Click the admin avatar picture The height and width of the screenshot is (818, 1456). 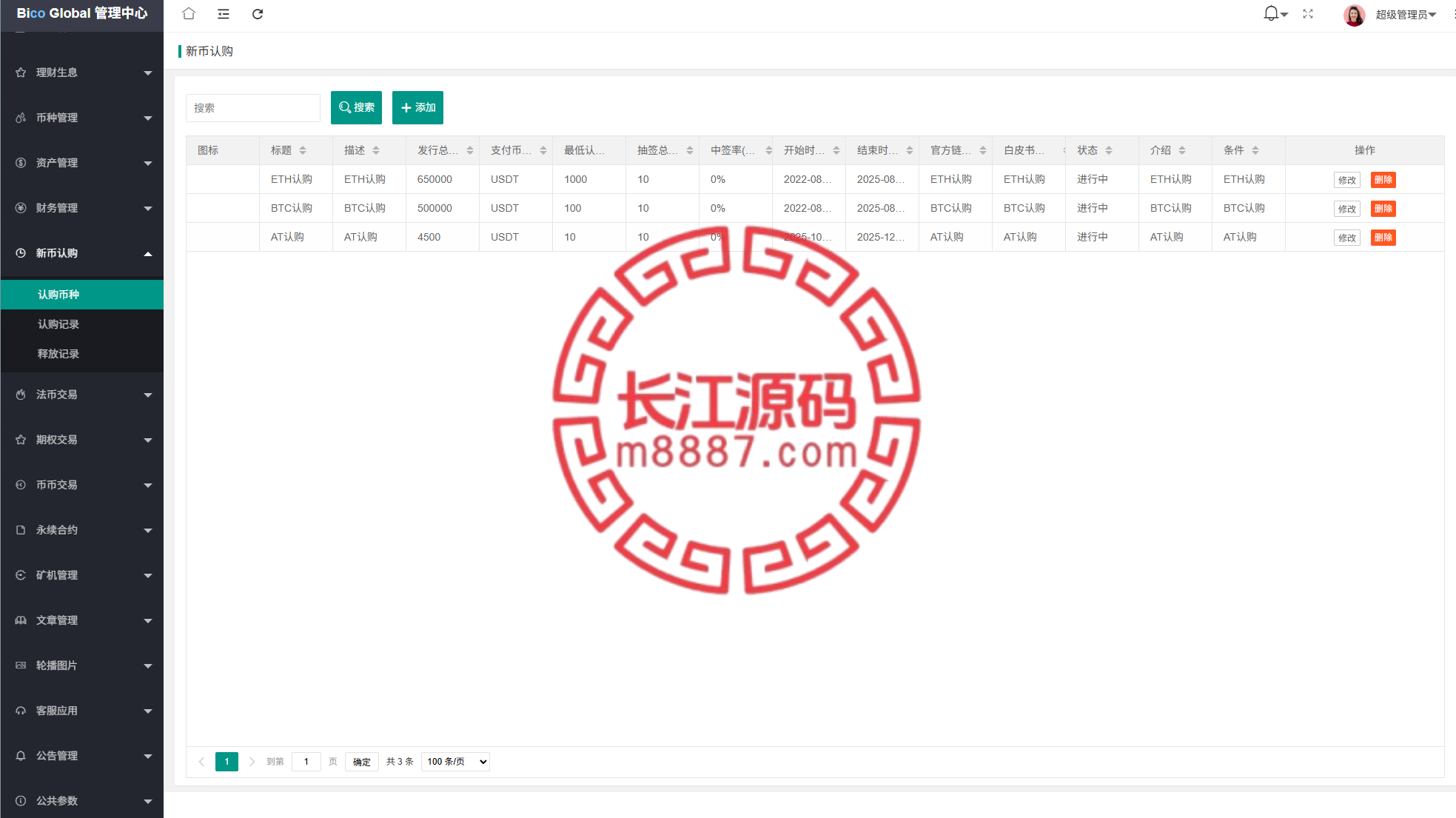coord(1355,15)
